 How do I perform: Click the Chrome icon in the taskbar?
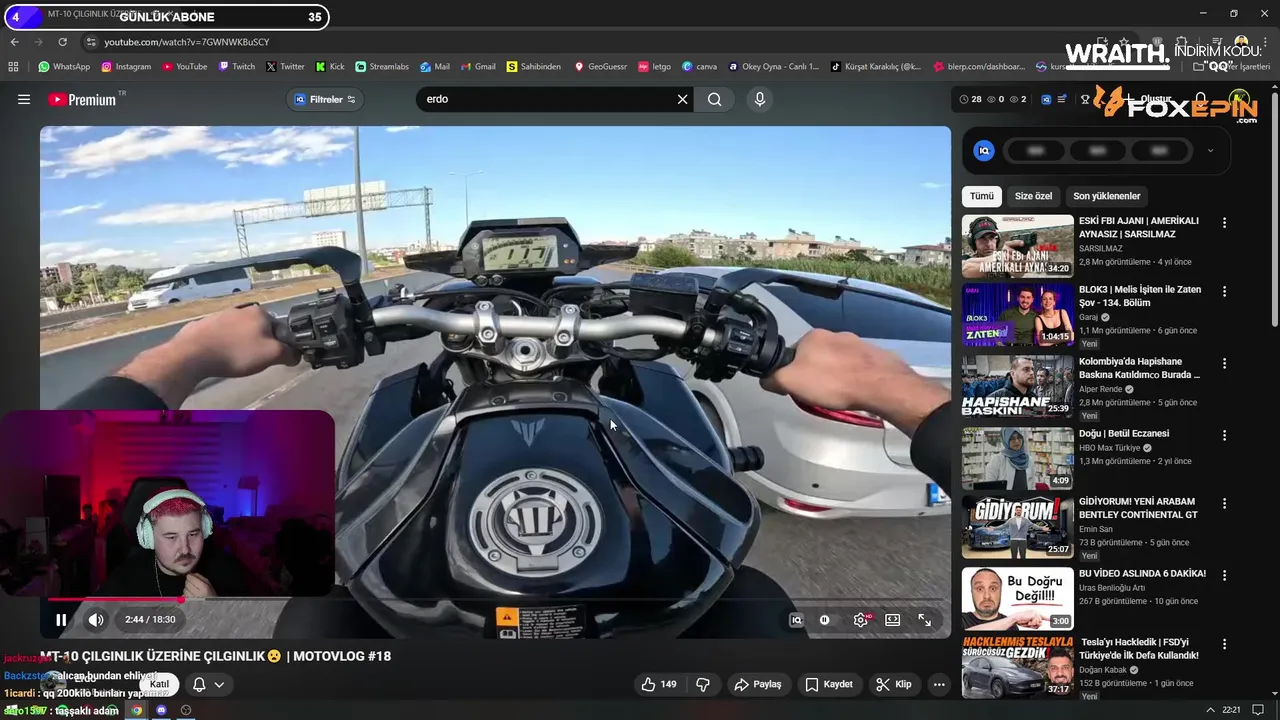pyautogui.click(x=138, y=710)
